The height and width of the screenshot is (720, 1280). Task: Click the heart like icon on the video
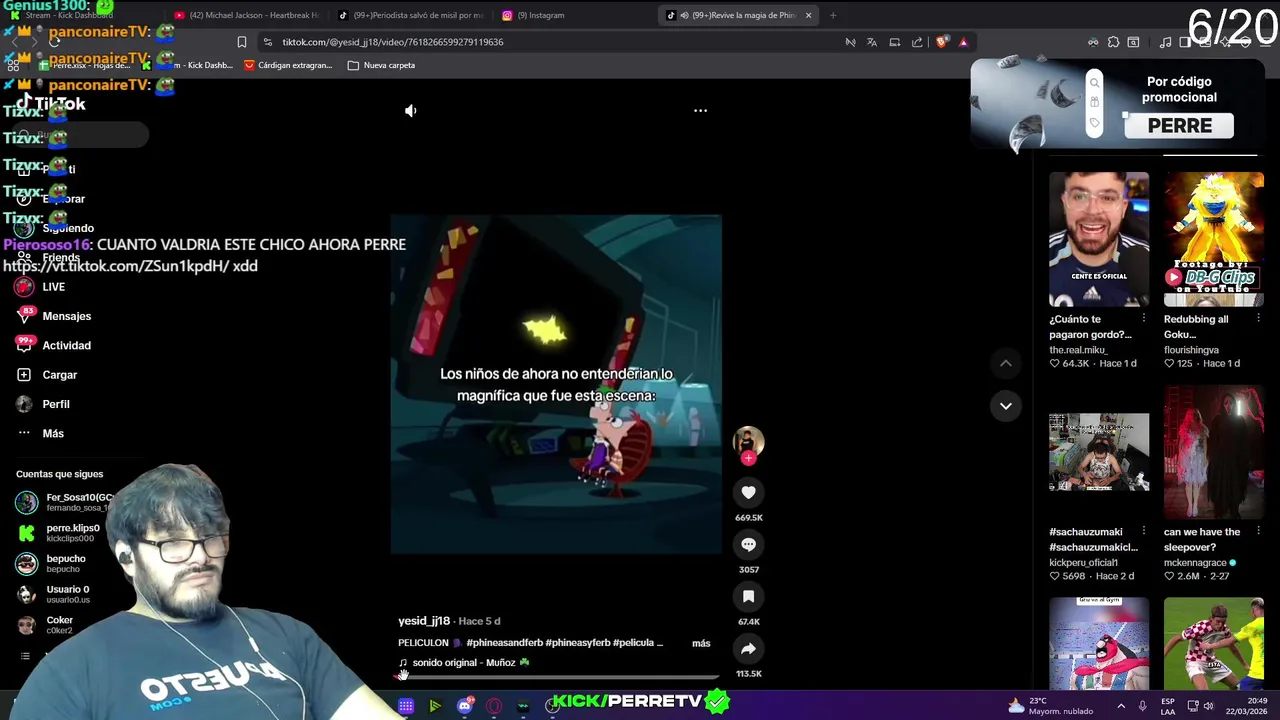[x=748, y=492]
